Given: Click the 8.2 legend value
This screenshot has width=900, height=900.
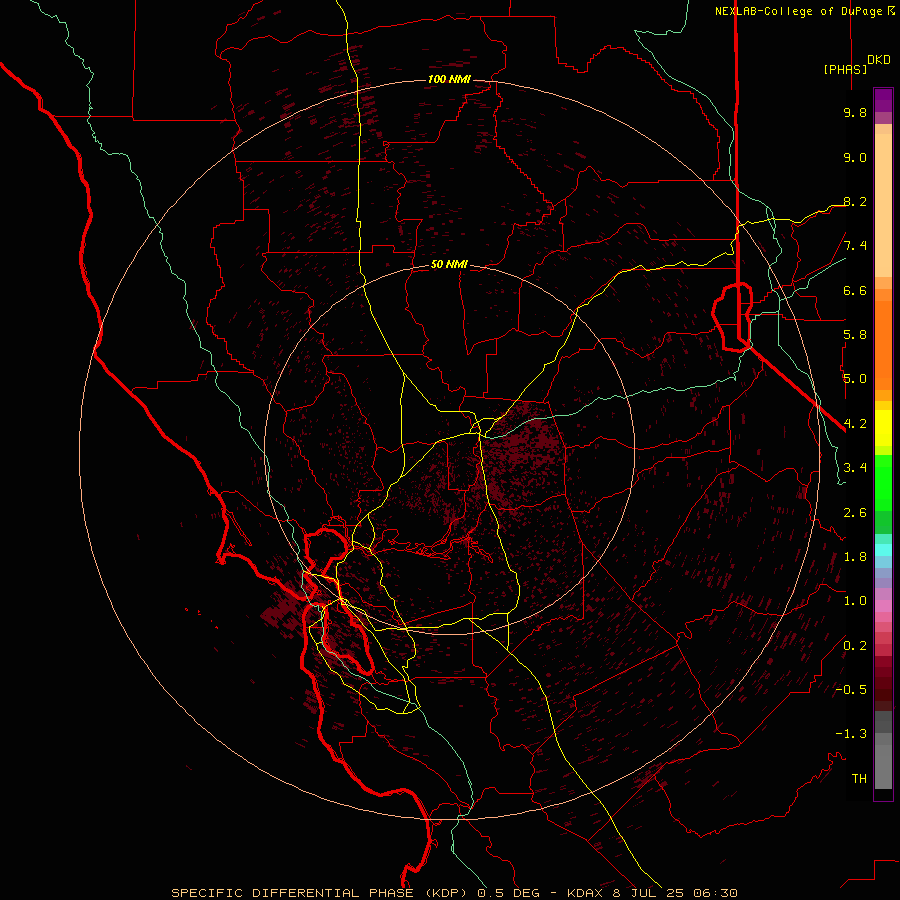Looking at the screenshot, I should (x=855, y=201).
